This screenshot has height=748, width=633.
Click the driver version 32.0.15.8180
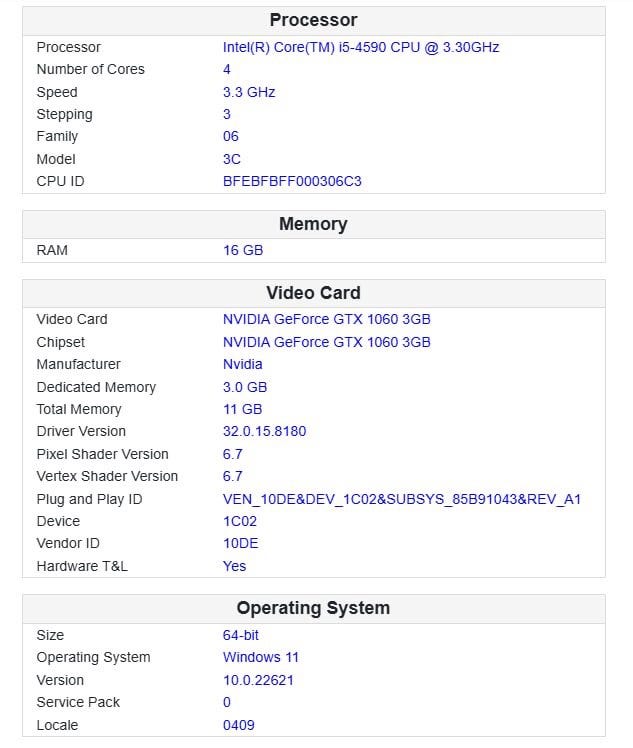pyautogui.click(x=264, y=431)
